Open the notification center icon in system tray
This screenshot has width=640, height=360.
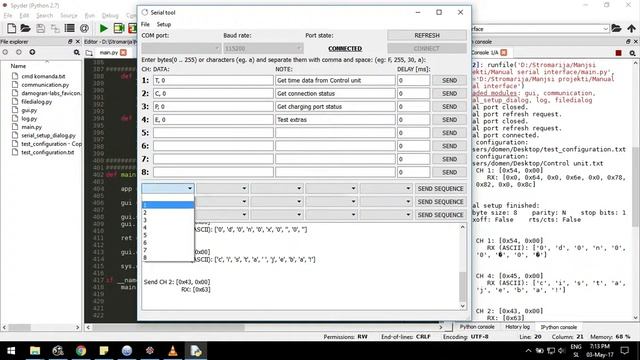[x=625, y=351]
